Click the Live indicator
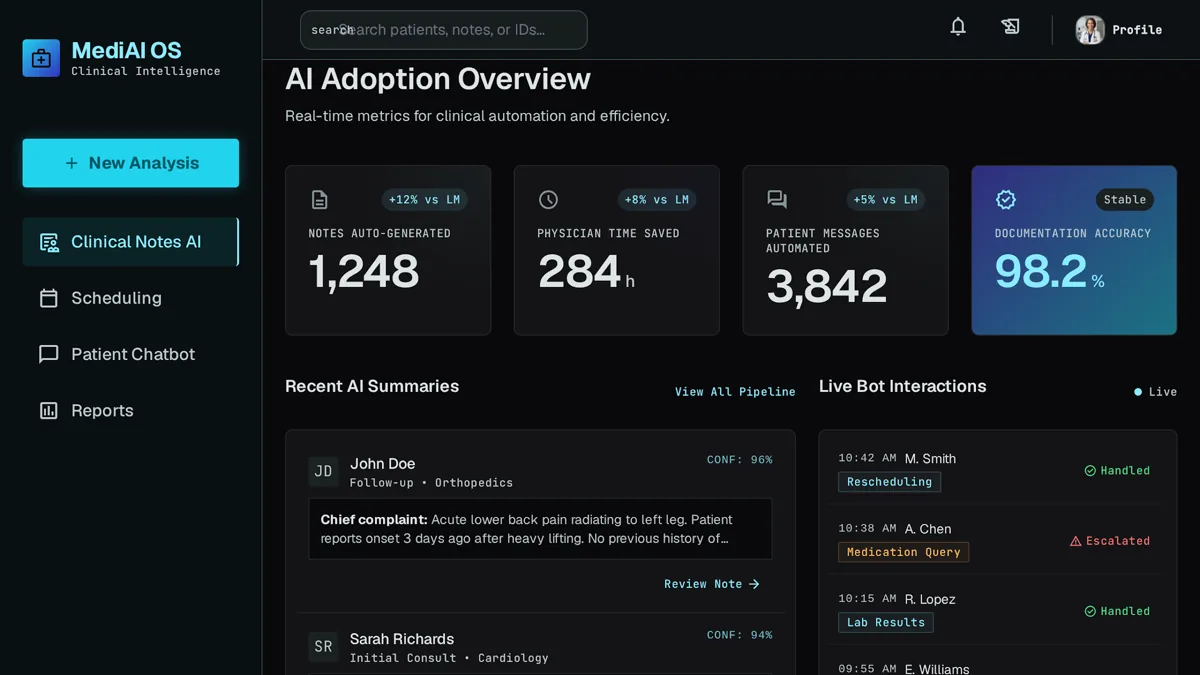Viewport: 1200px width, 675px height. (x=1155, y=392)
